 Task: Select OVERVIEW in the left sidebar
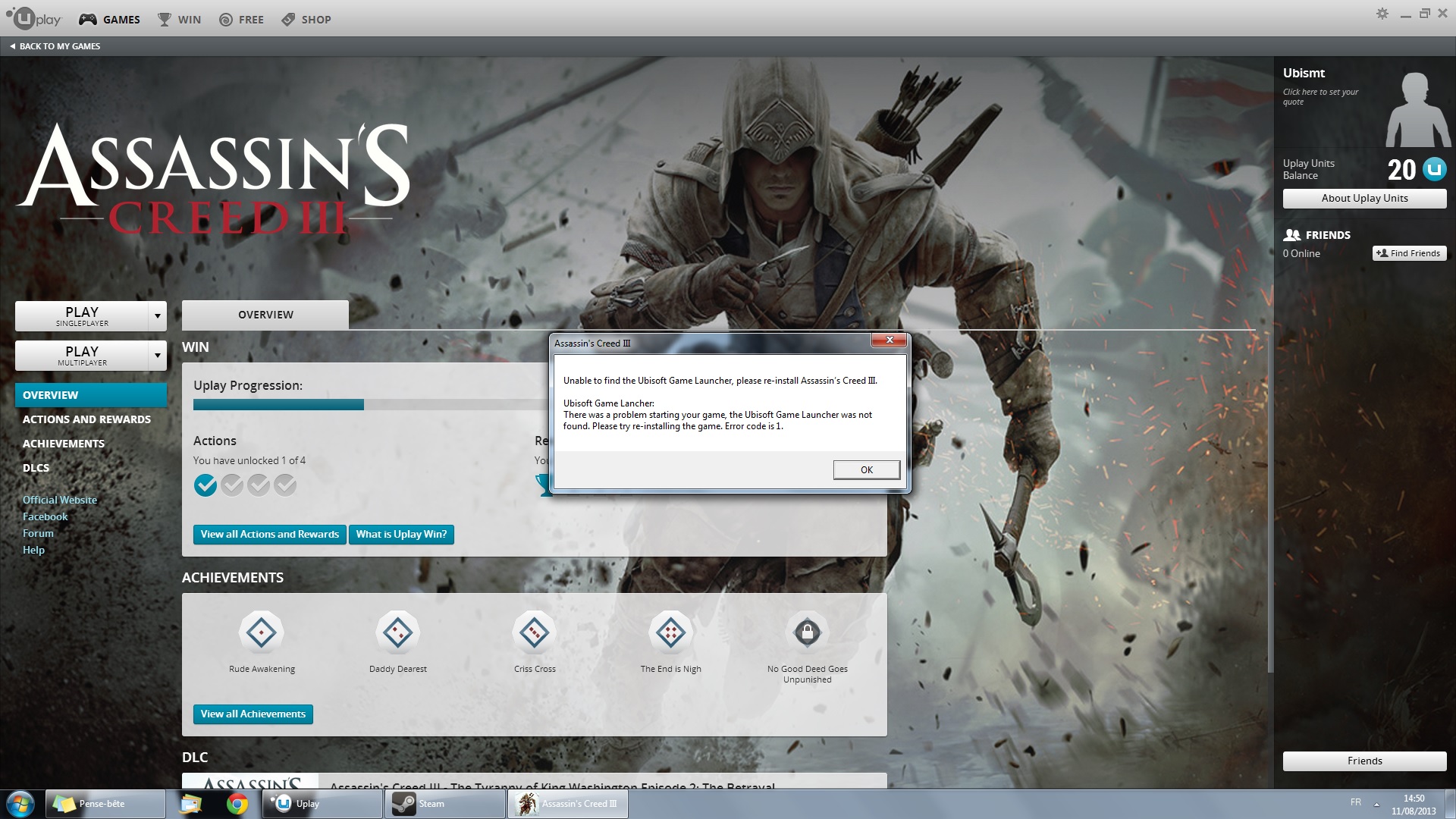click(91, 395)
